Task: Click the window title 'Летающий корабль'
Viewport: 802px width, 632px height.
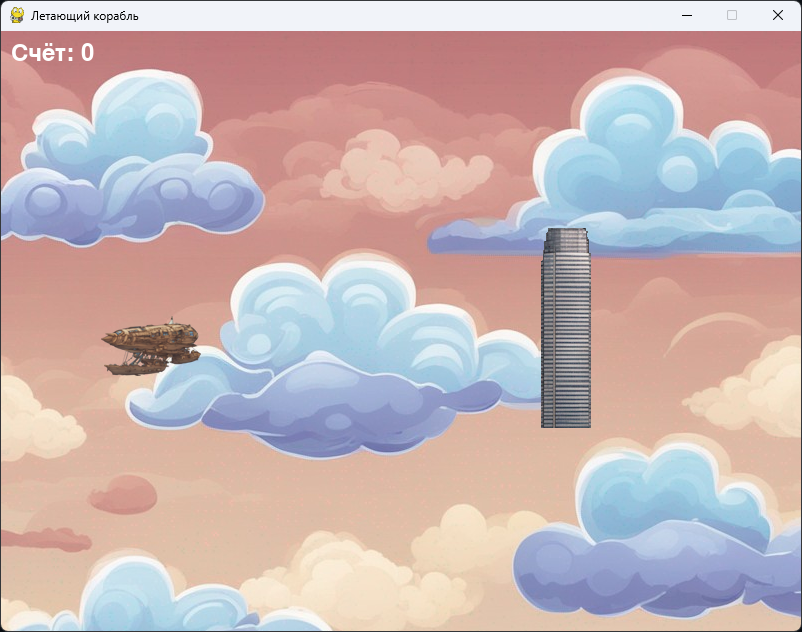Action: pos(85,15)
